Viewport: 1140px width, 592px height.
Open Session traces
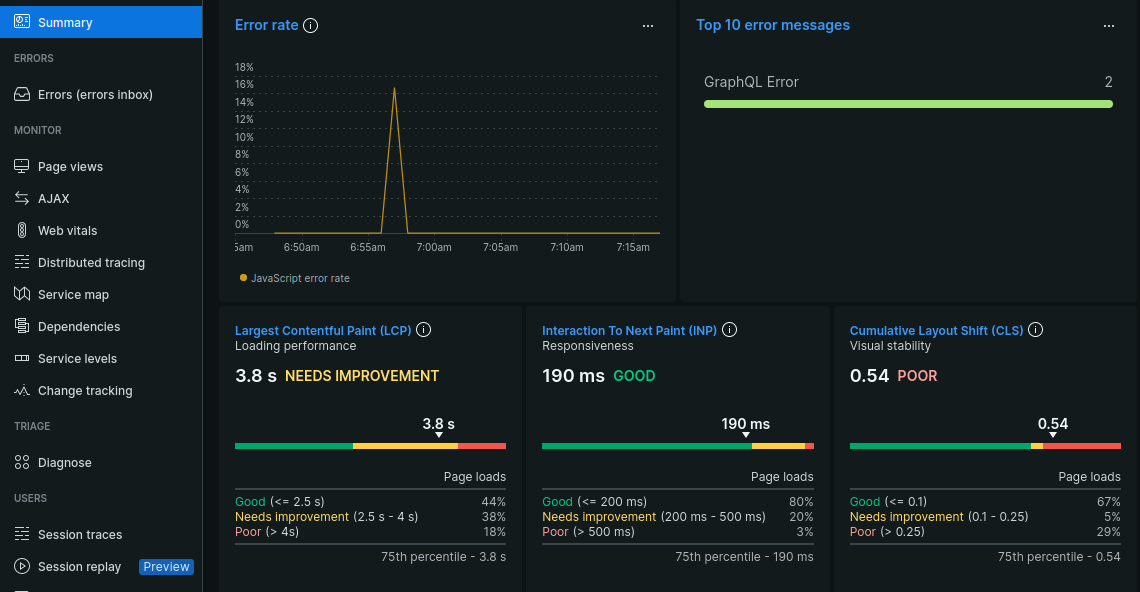click(x=78, y=534)
